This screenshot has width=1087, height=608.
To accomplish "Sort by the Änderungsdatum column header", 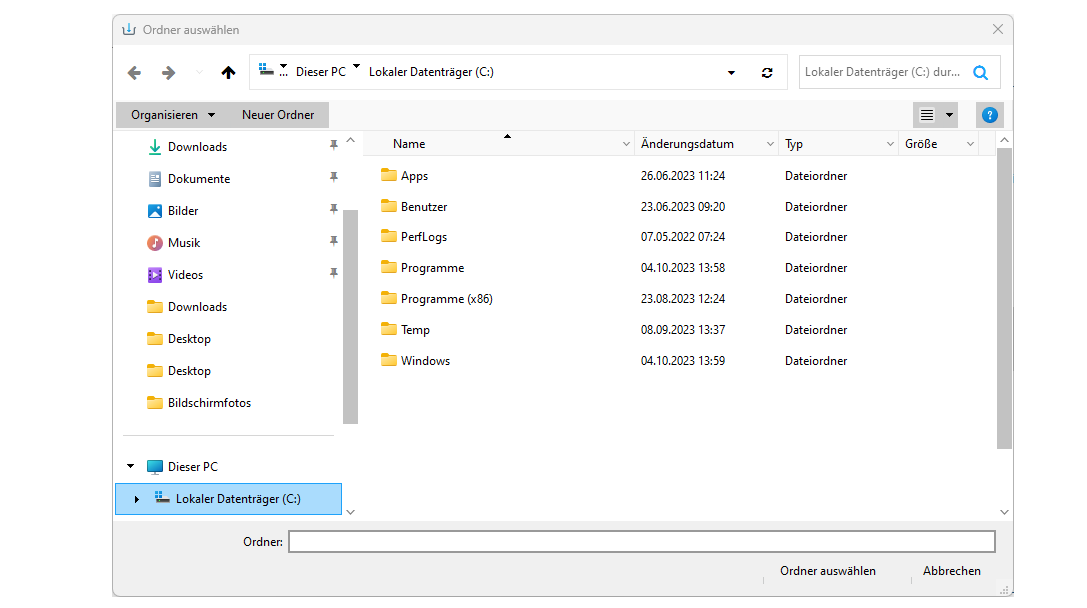I will pyautogui.click(x=687, y=144).
